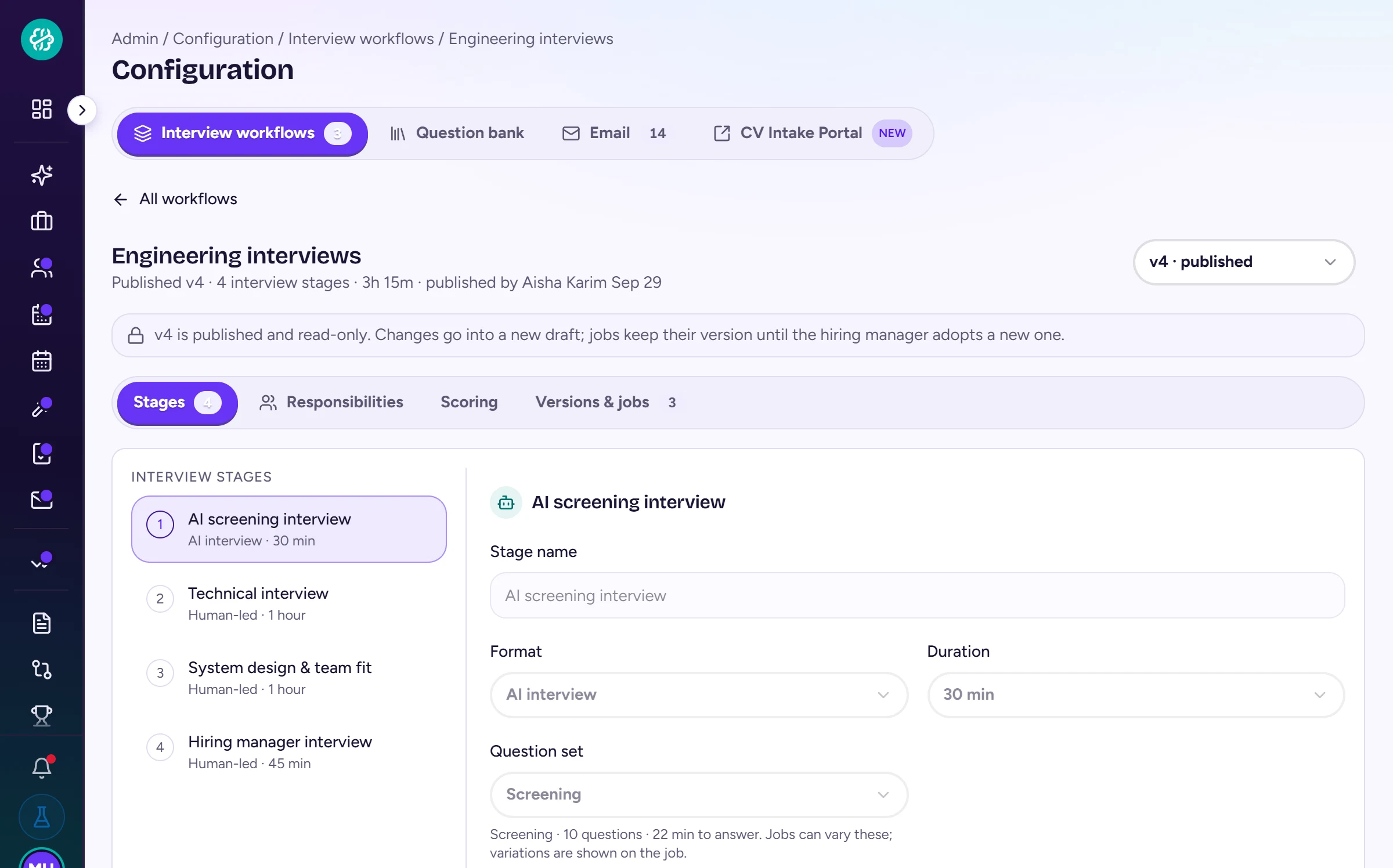
Task: Click the stage number 4 circle
Action: pyautogui.click(x=160, y=747)
